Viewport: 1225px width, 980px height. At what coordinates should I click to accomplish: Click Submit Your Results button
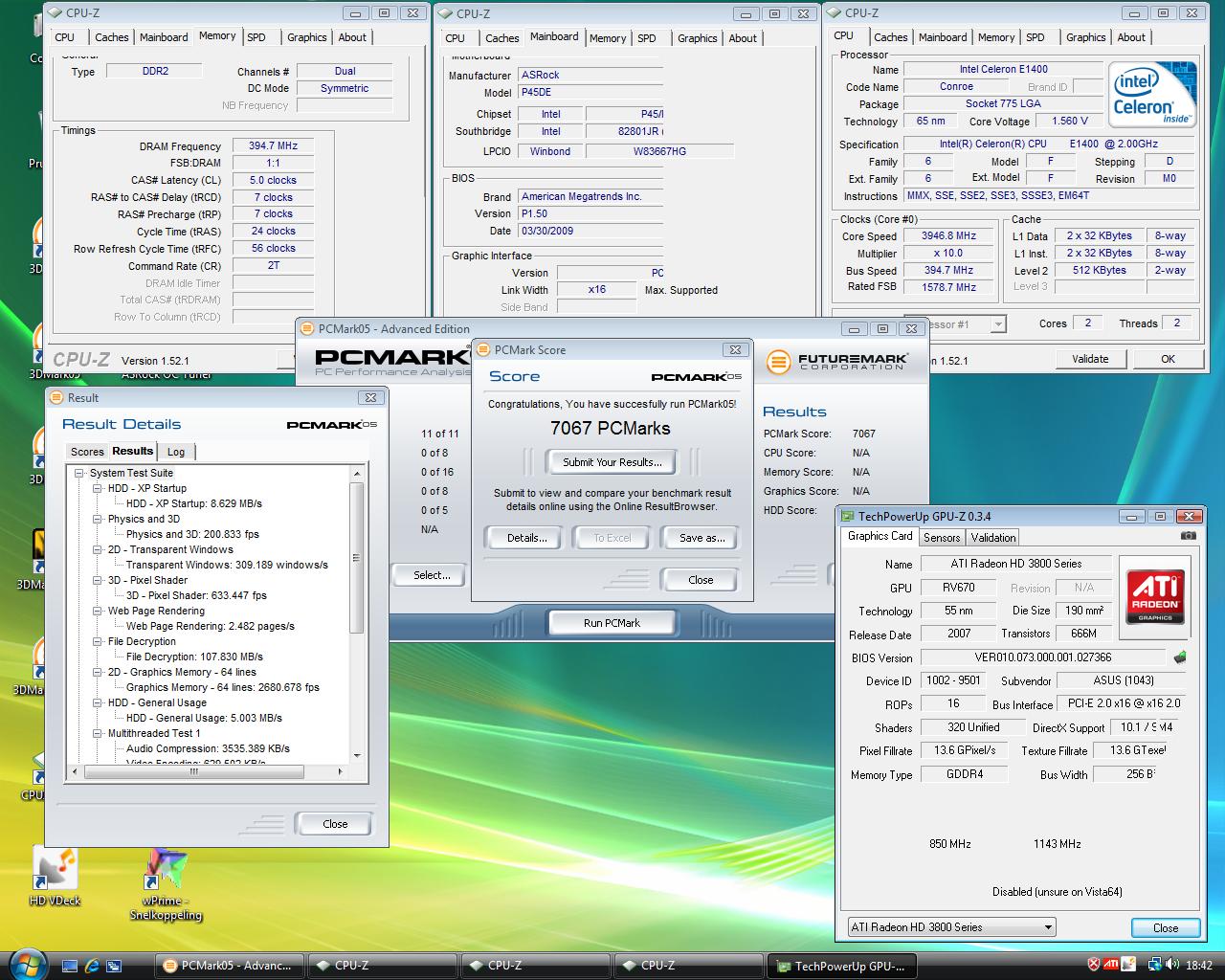[612, 462]
